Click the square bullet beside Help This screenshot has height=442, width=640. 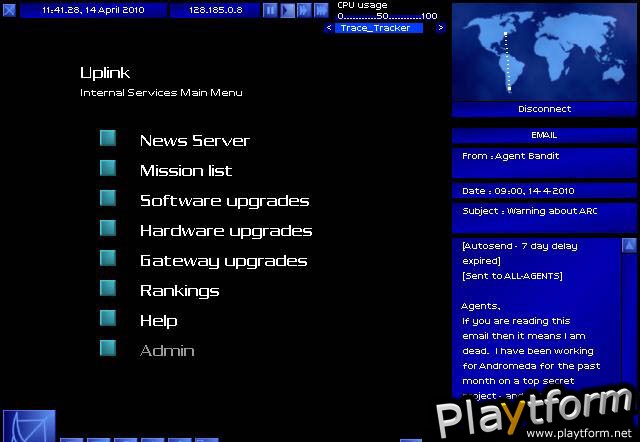pyautogui.click(x=108, y=318)
